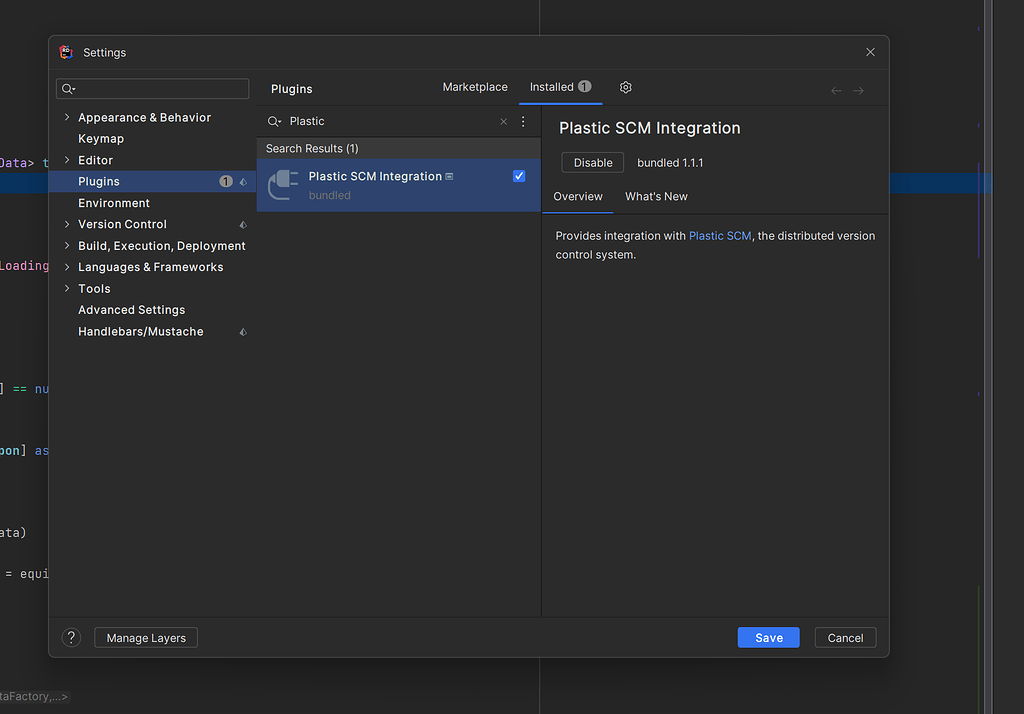
Task: Click the Plastic SCM plugin plug icon
Action: point(284,185)
